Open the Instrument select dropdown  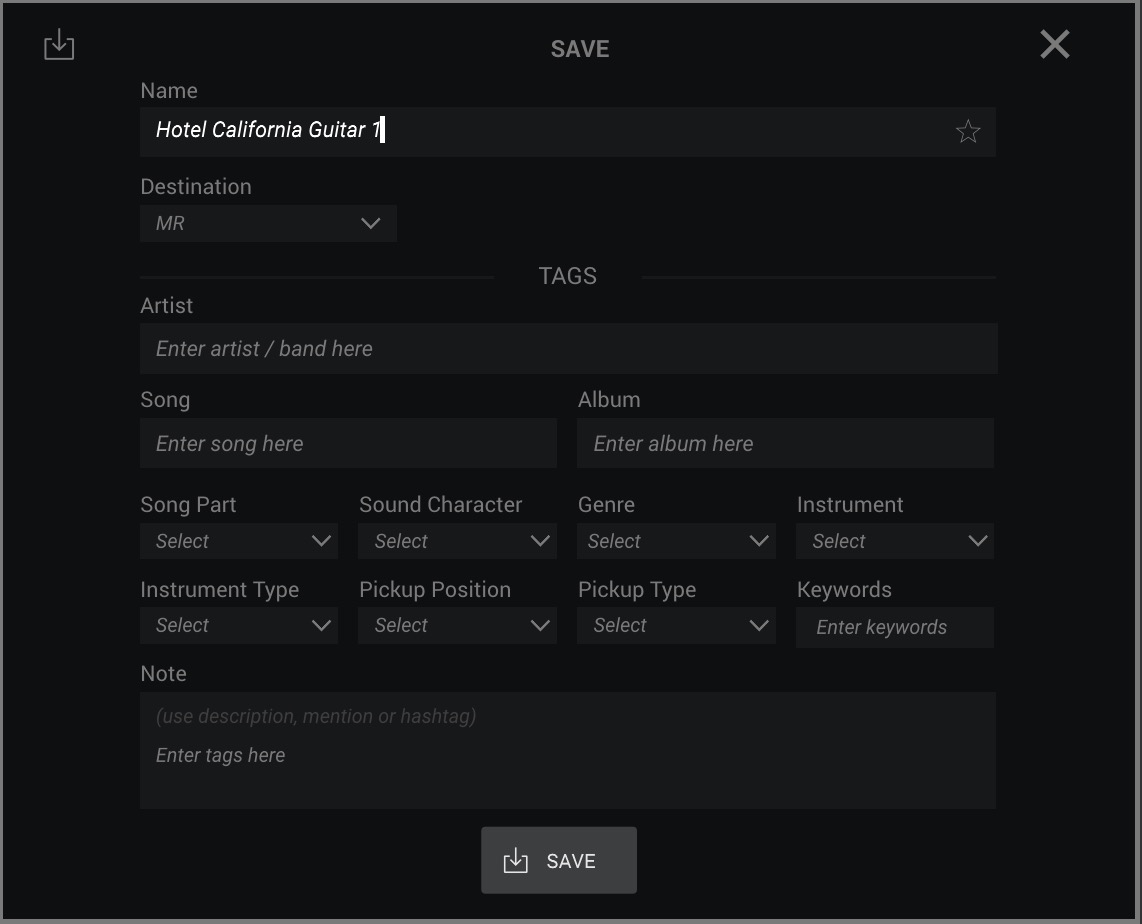pyautogui.click(x=895, y=541)
